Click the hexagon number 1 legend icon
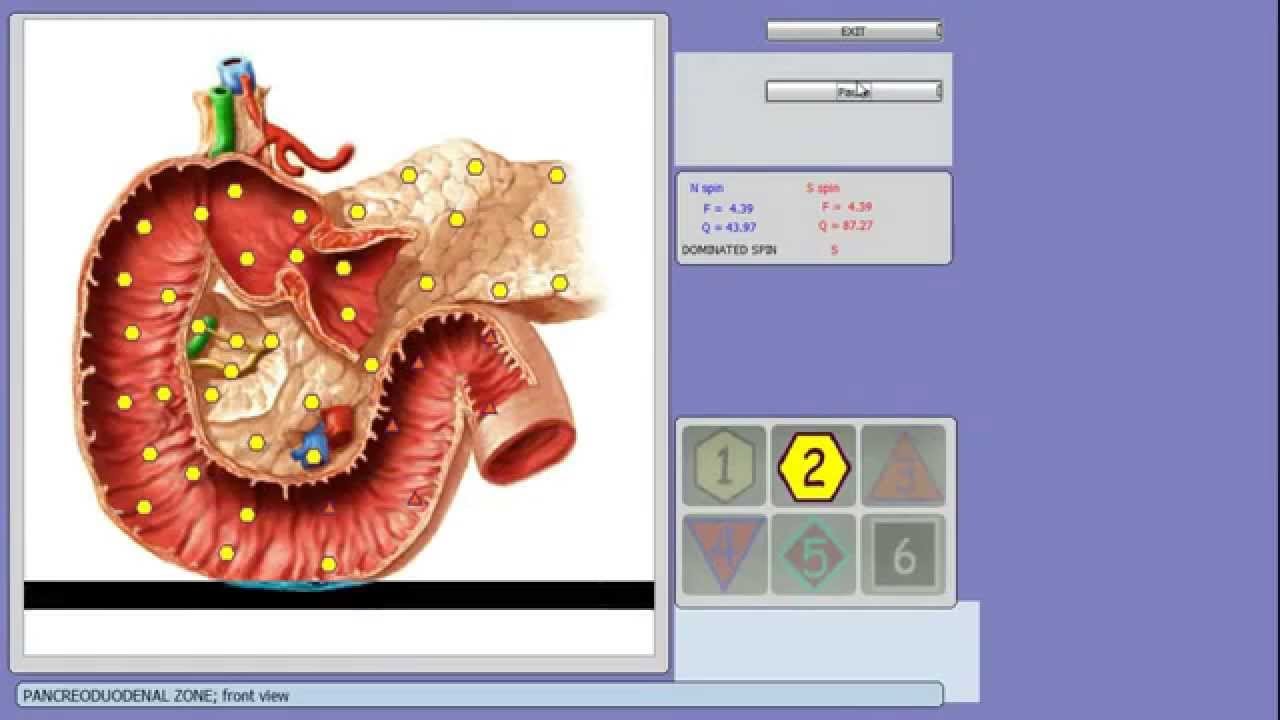1280x720 pixels. tap(724, 465)
